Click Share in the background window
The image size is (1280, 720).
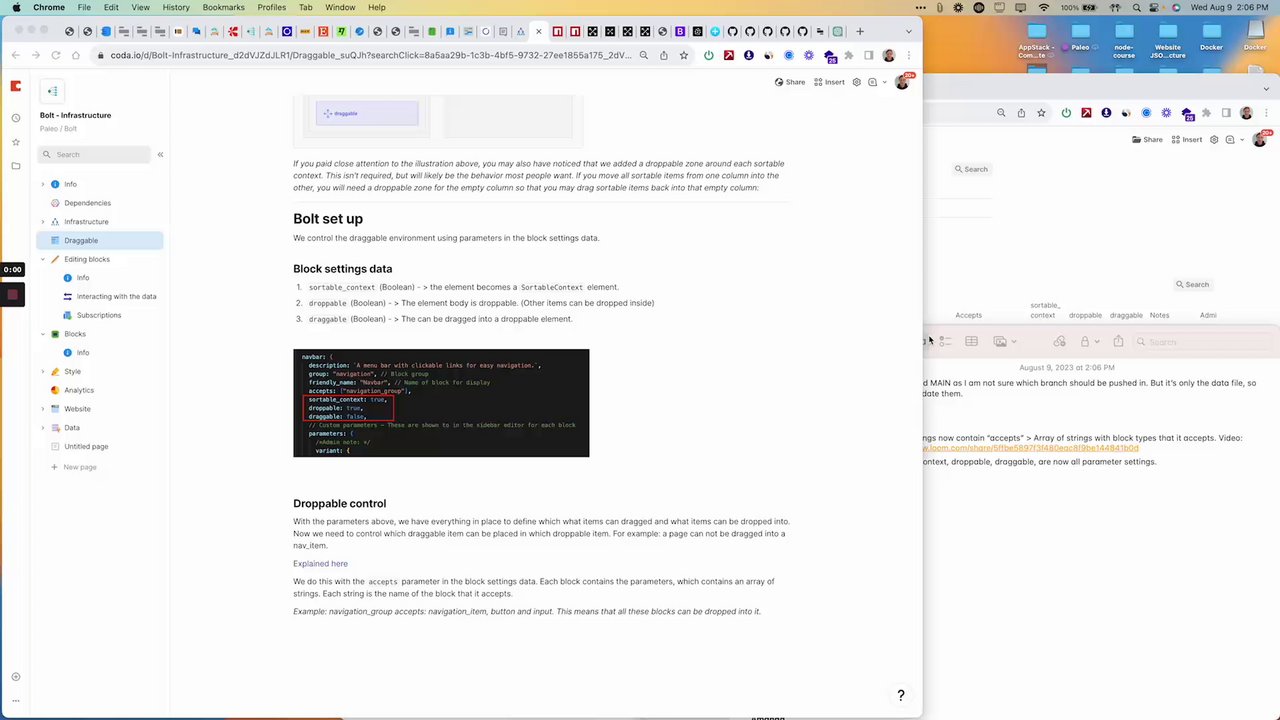1147,139
